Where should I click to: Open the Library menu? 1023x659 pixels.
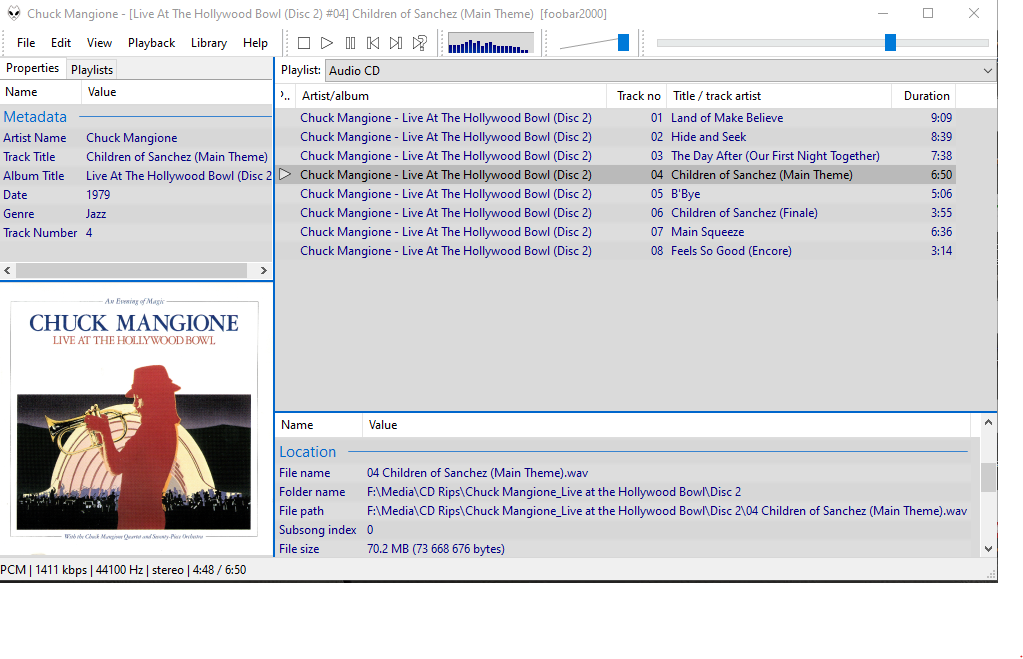209,43
